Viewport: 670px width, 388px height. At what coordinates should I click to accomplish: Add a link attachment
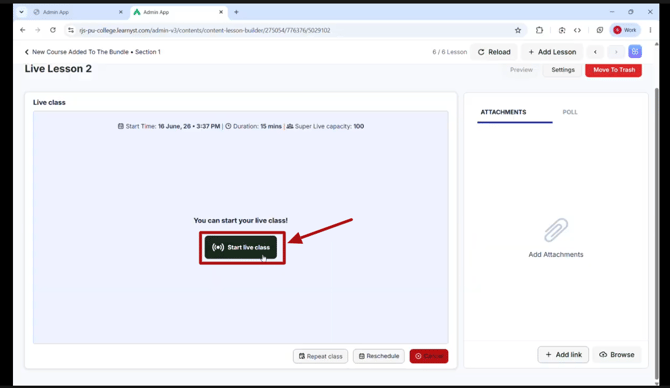tap(563, 355)
